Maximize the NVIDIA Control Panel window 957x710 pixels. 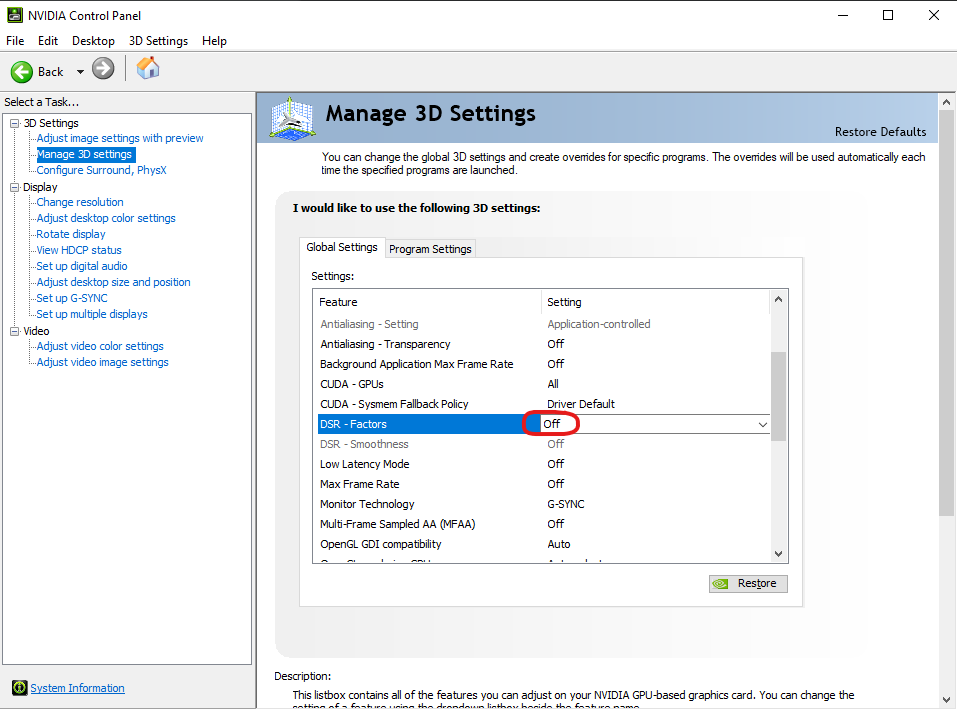[x=888, y=15]
